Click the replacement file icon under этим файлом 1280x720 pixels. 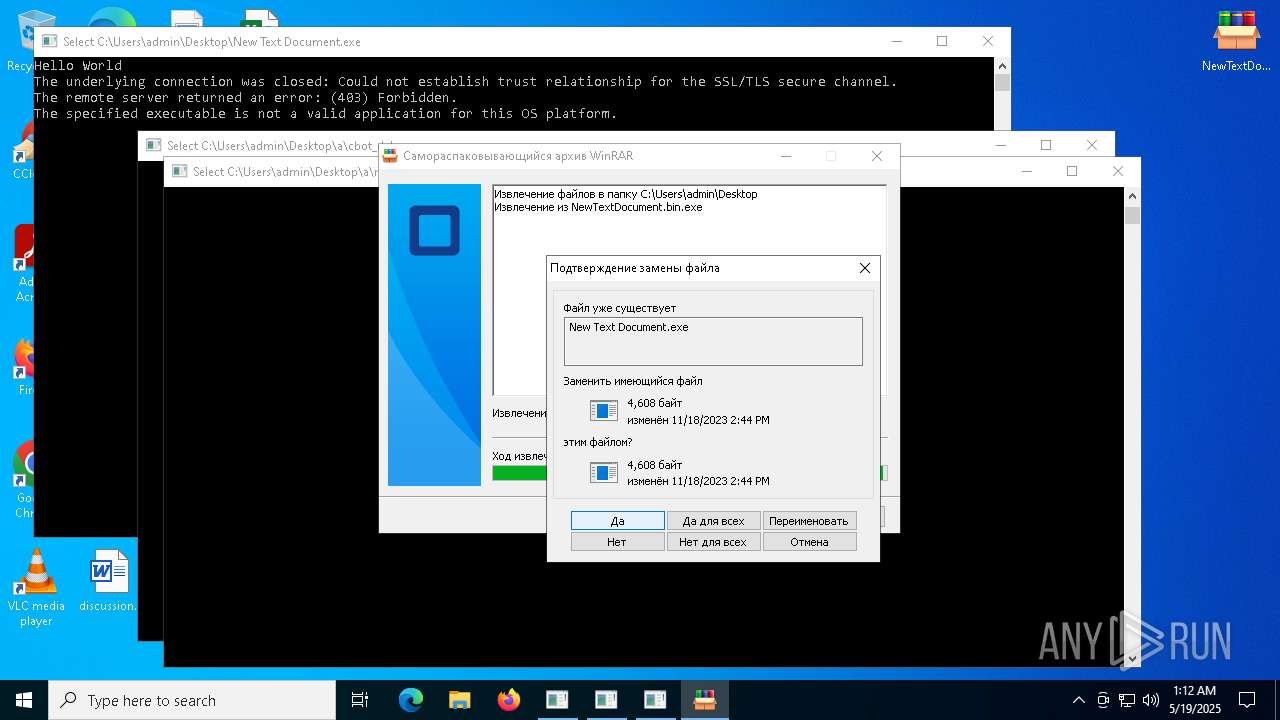[x=604, y=472]
